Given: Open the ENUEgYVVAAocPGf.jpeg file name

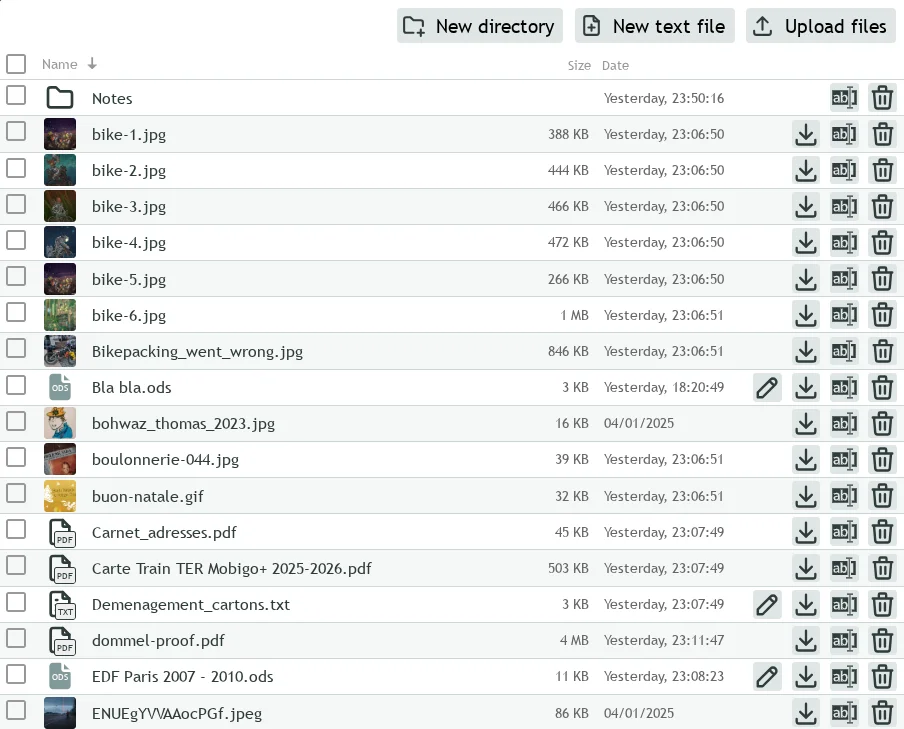Looking at the screenshot, I should [x=176, y=713].
